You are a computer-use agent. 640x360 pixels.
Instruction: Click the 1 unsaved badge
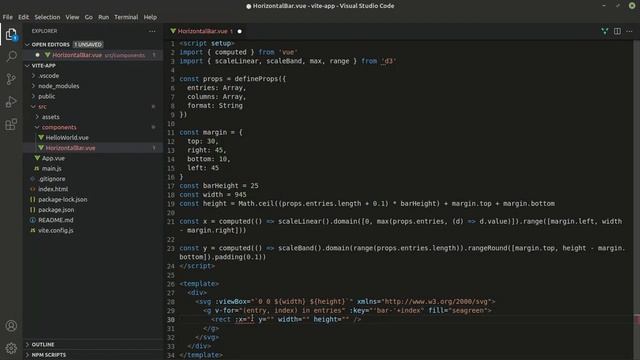pyautogui.click(x=88, y=44)
